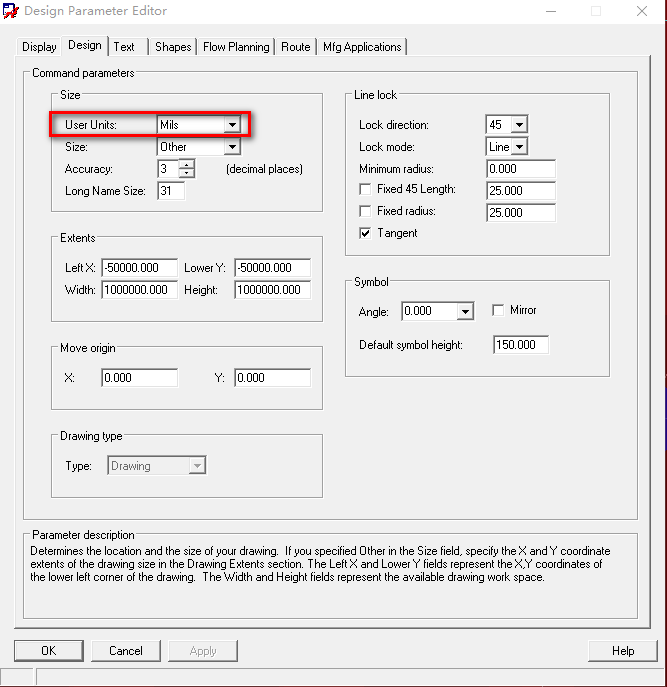
Task: Open the Flow Planning tab
Action: pos(236,47)
